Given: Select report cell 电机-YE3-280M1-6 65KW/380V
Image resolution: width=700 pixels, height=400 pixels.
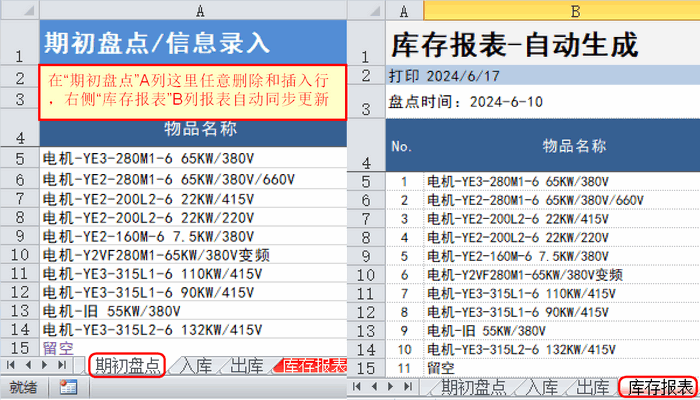Looking at the screenshot, I should pyautogui.click(x=561, y=181).
